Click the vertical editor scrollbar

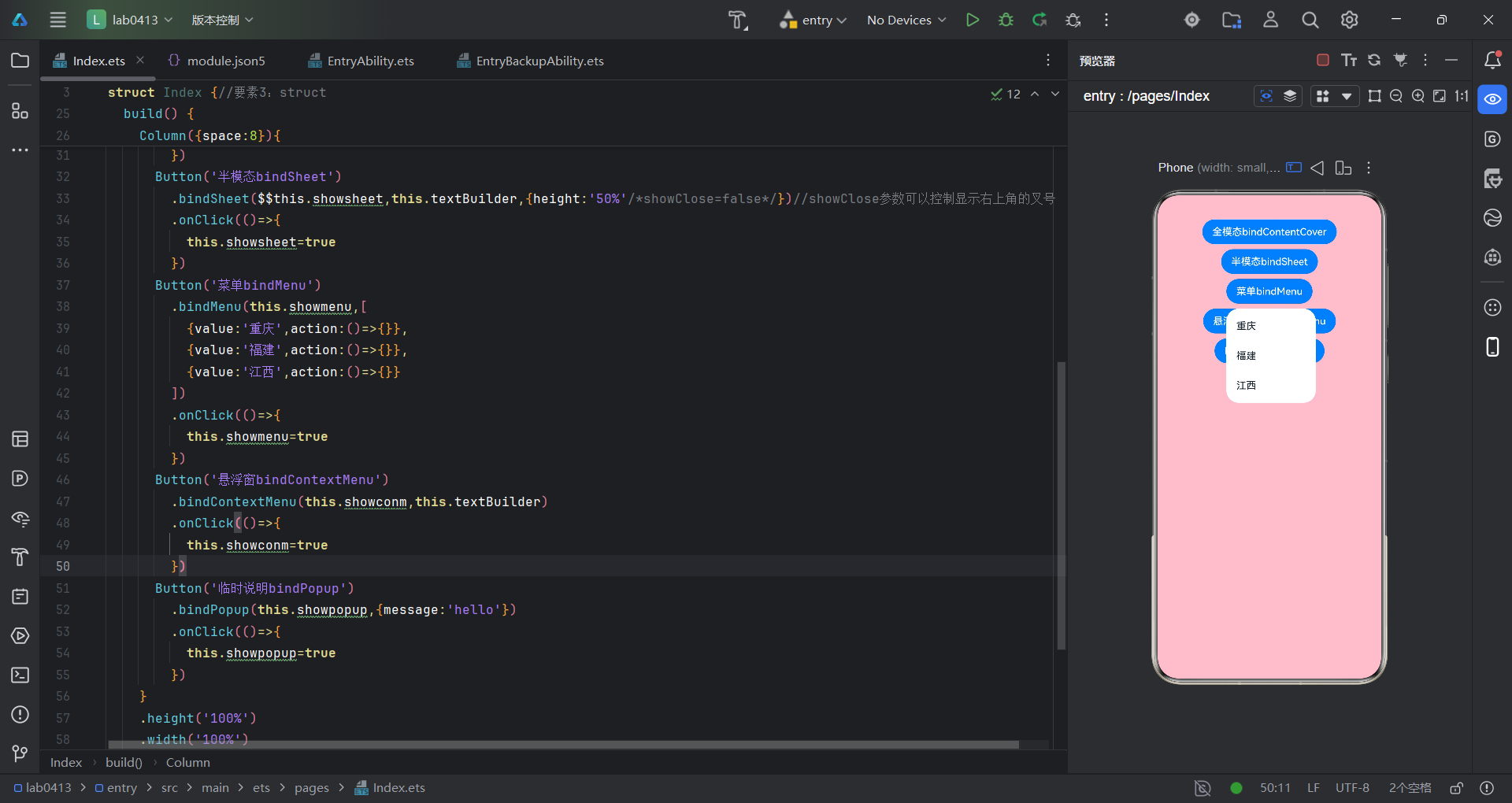pos(1061,505)
